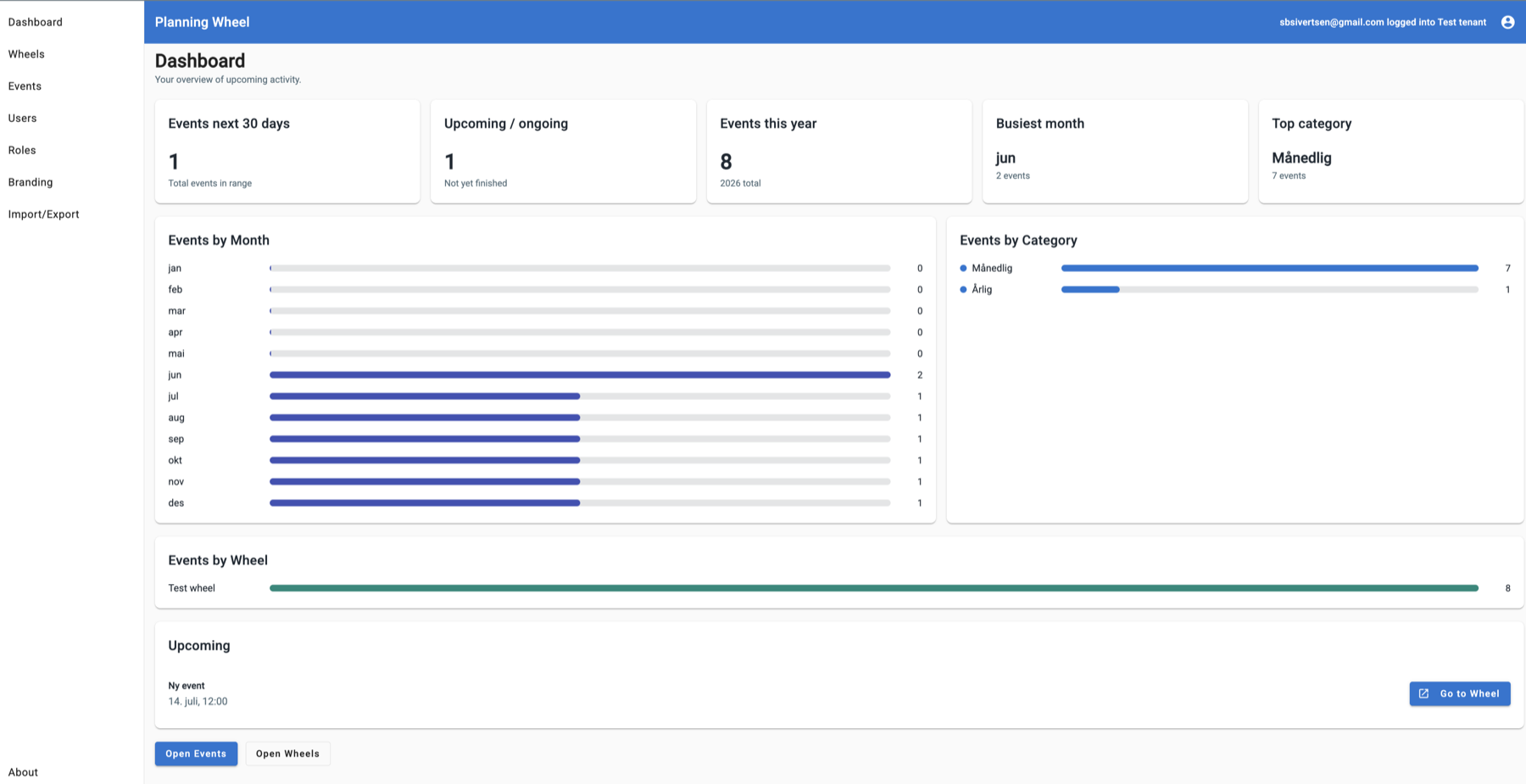
Task: Click the 'apr' month label
Action: (x=175, y=332)
